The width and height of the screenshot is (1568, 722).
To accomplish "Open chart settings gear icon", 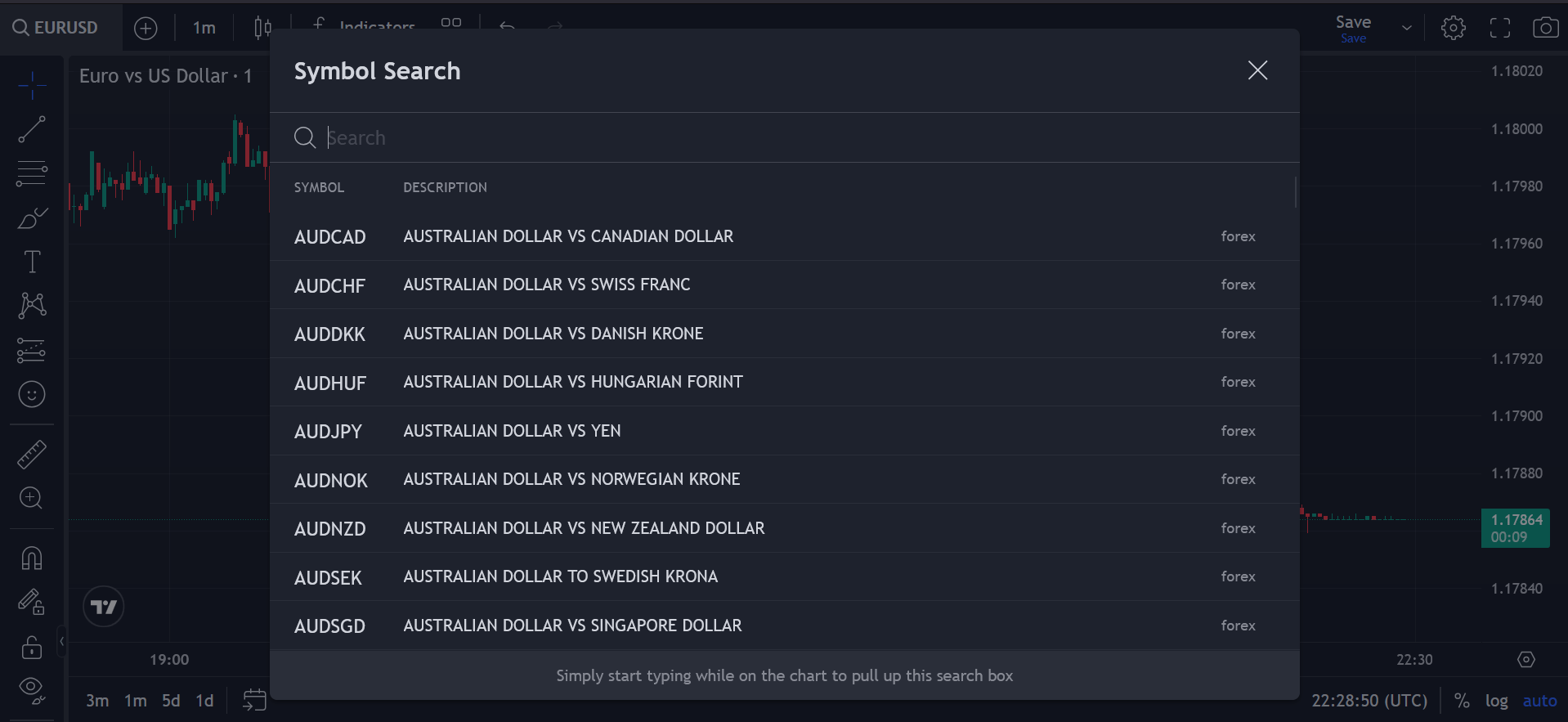I will tap(1453, 28).
